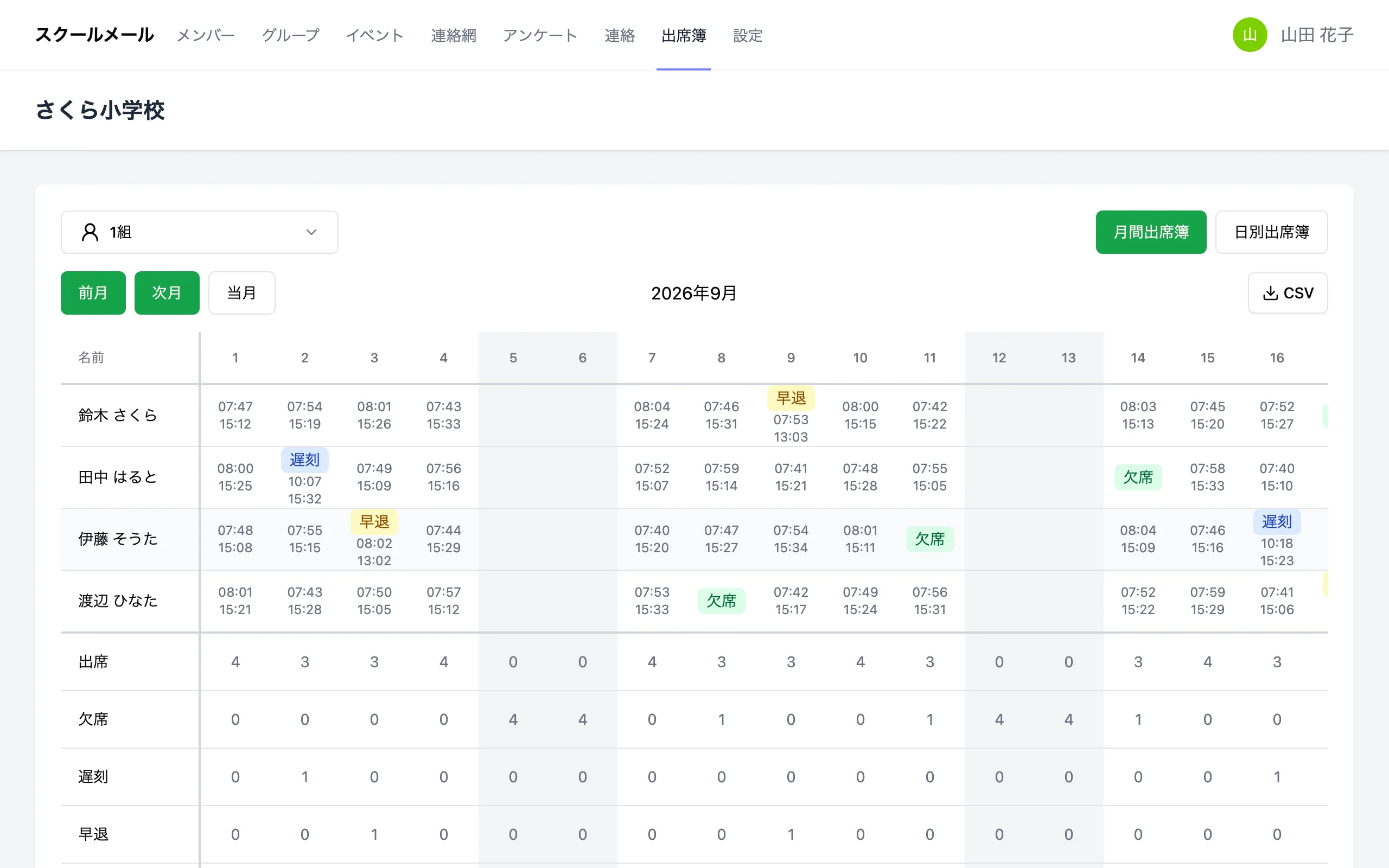This screenshot has height=868, width=1389.
Task: Open the メンバー tab
Action: (x=206, y=36)
